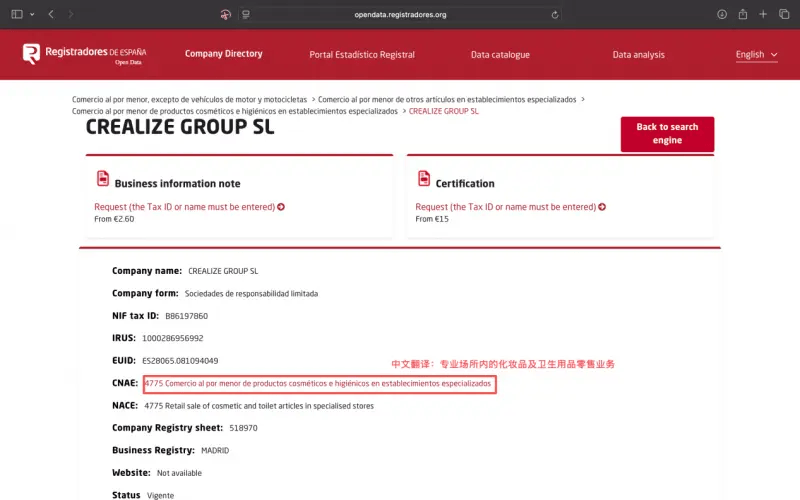Image resolution: width=800 pixels, height=500 pixels.
Task: Click the opendata.registradores.org address bar
Action: [400, 14]
